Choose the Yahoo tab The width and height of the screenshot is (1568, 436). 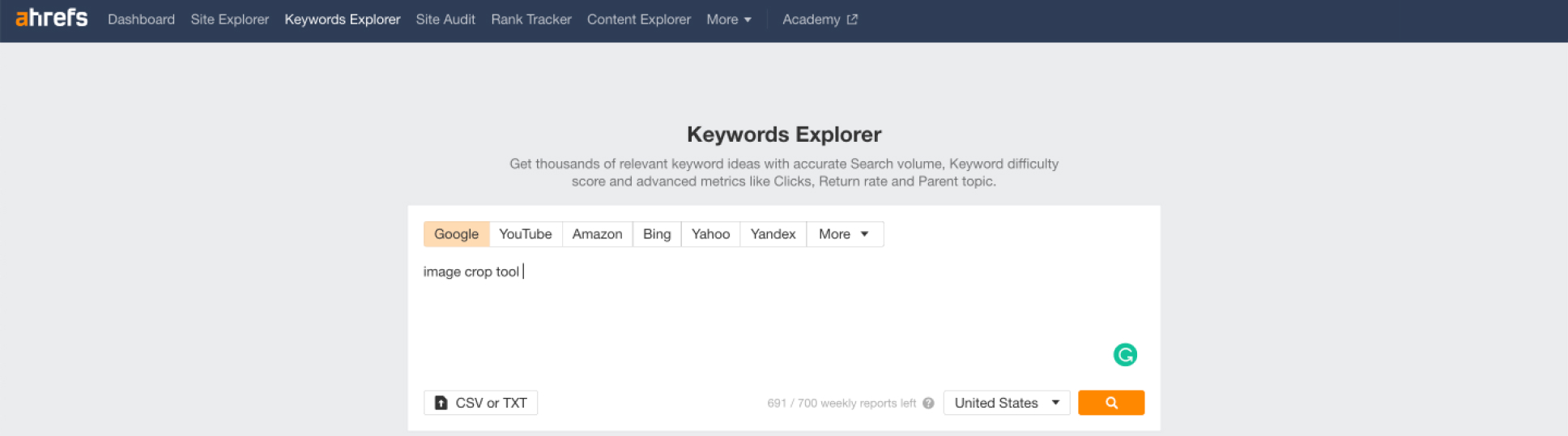[710, 234]
